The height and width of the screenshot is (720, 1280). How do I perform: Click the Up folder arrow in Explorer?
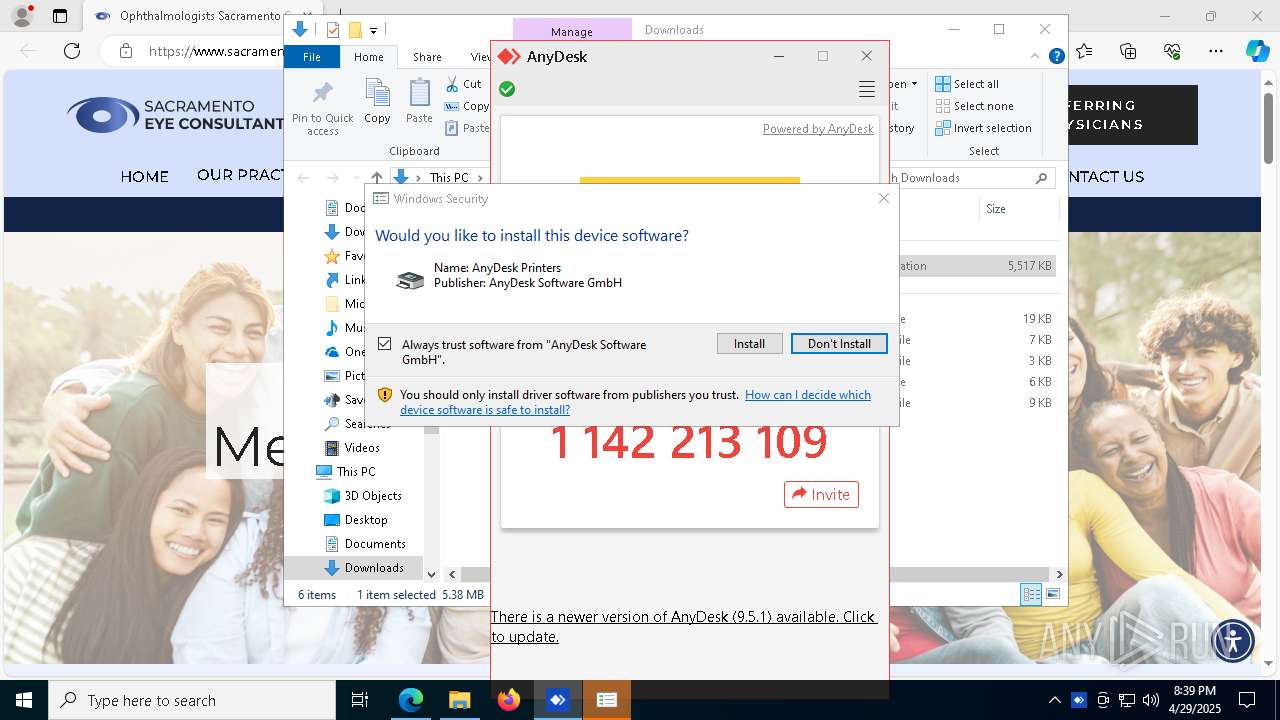377,178
